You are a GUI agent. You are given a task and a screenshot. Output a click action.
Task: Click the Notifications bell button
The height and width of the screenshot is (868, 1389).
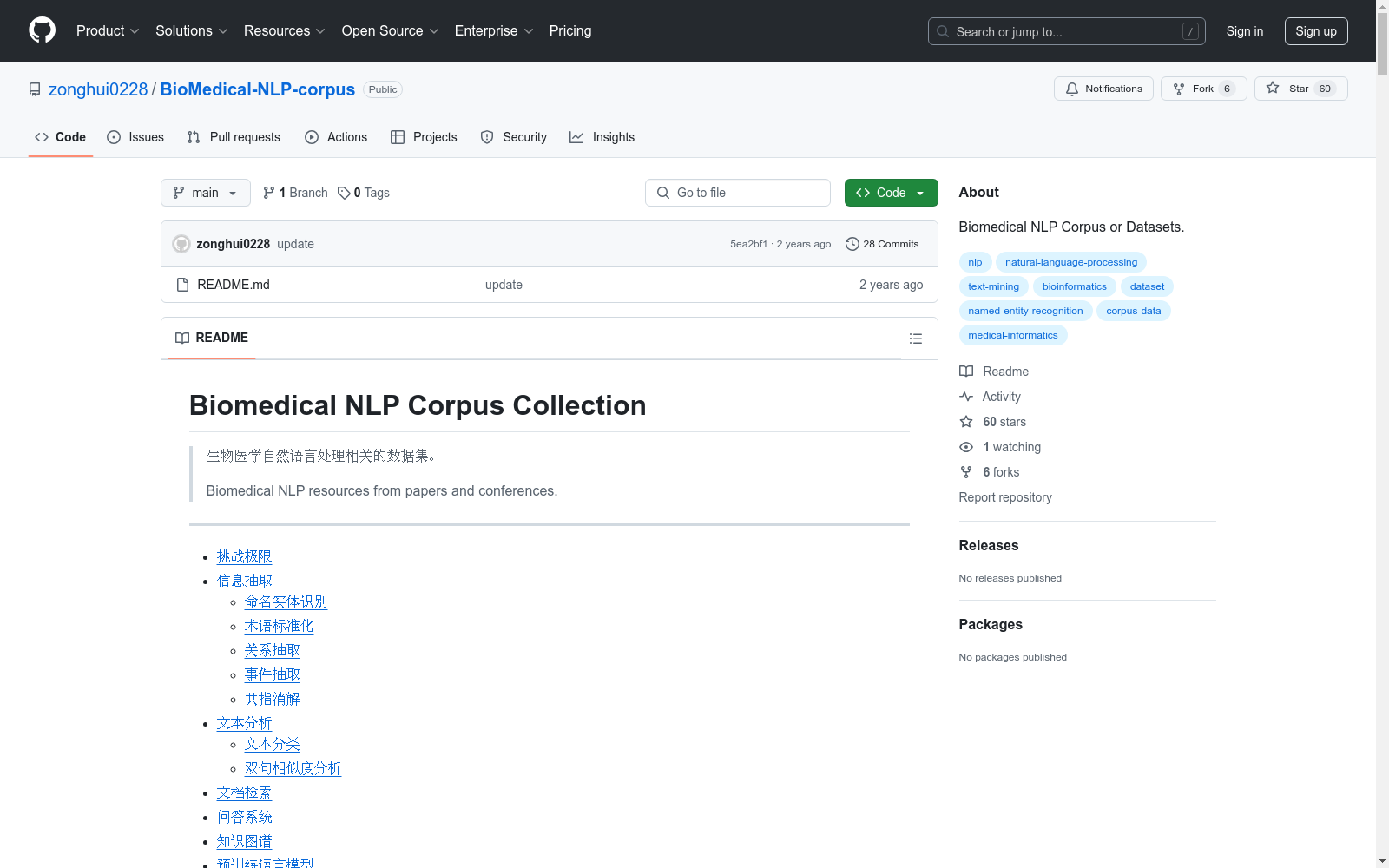tap(1103, 89)
